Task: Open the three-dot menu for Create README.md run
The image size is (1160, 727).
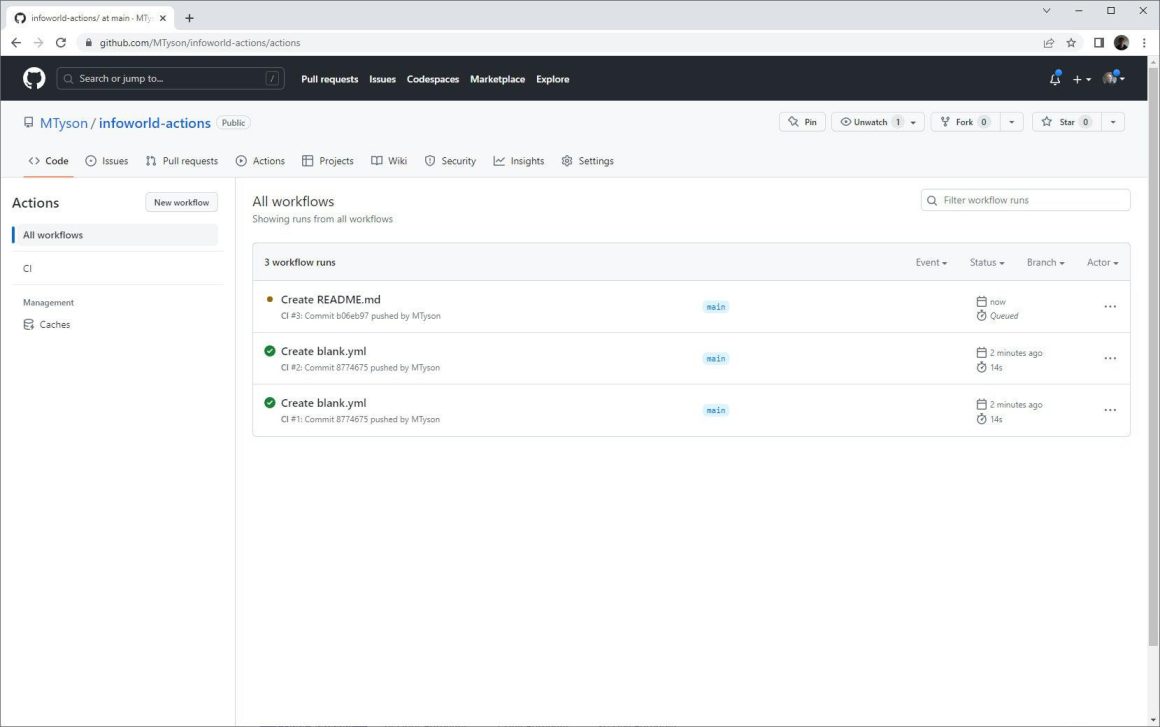Action: pyautogui.click(x=1110, y=307)
